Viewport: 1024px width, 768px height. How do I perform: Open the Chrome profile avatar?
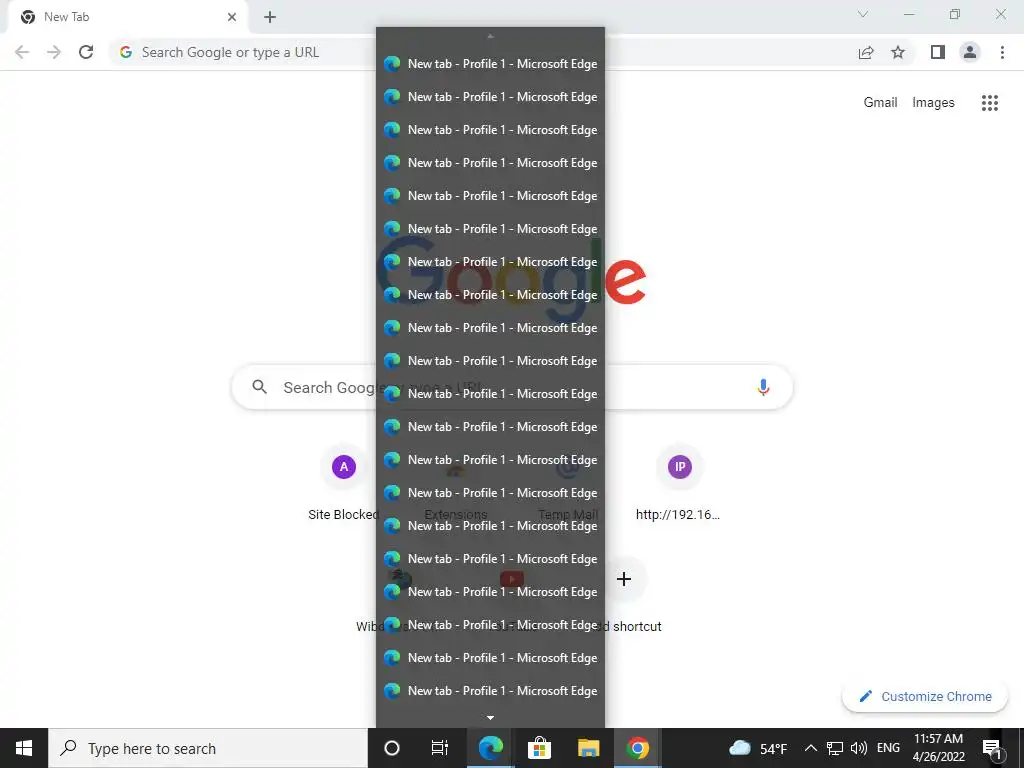click(x=970, y=52)
